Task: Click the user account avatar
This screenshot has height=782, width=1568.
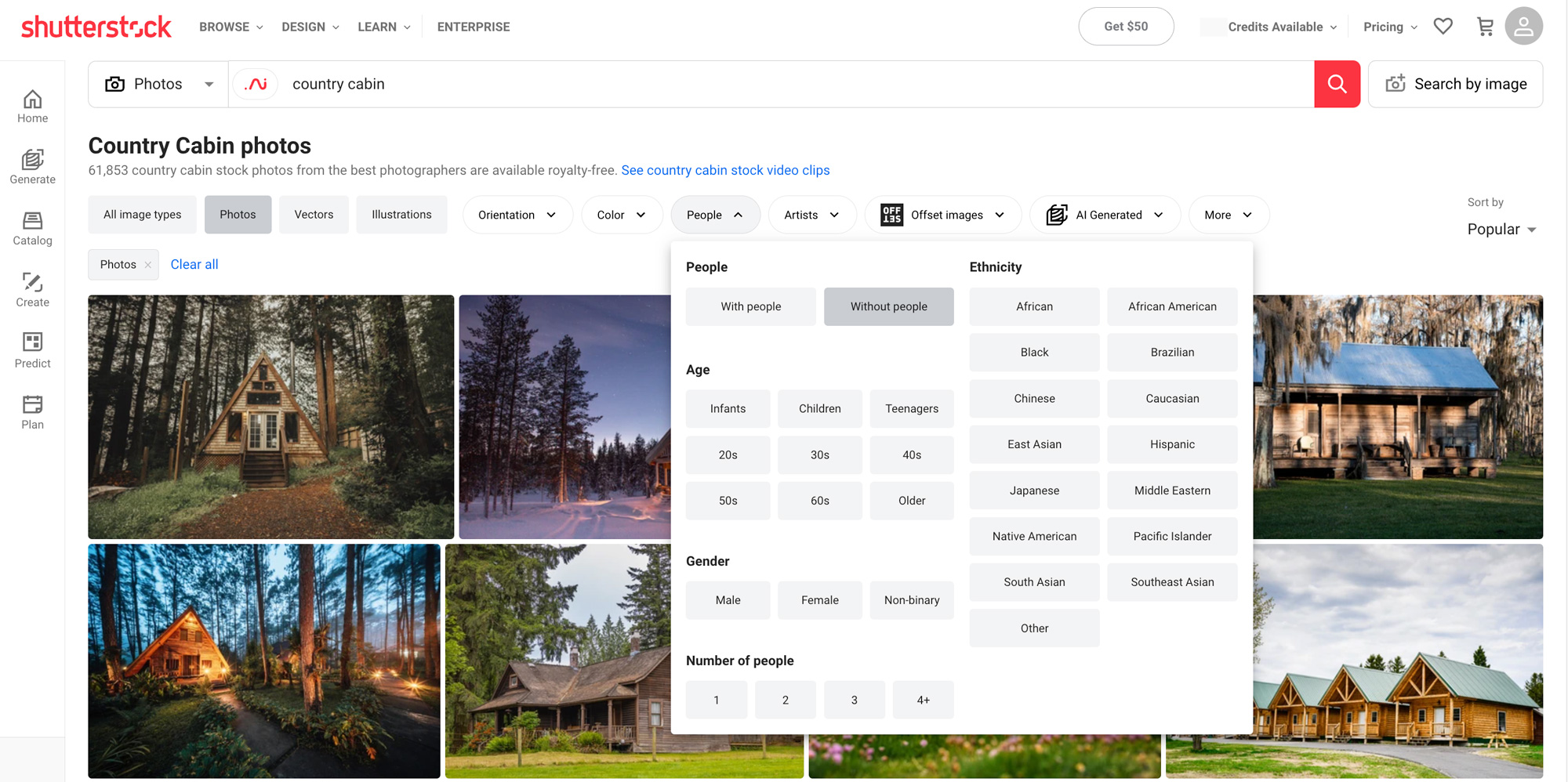Action: tap(1523, 27)
